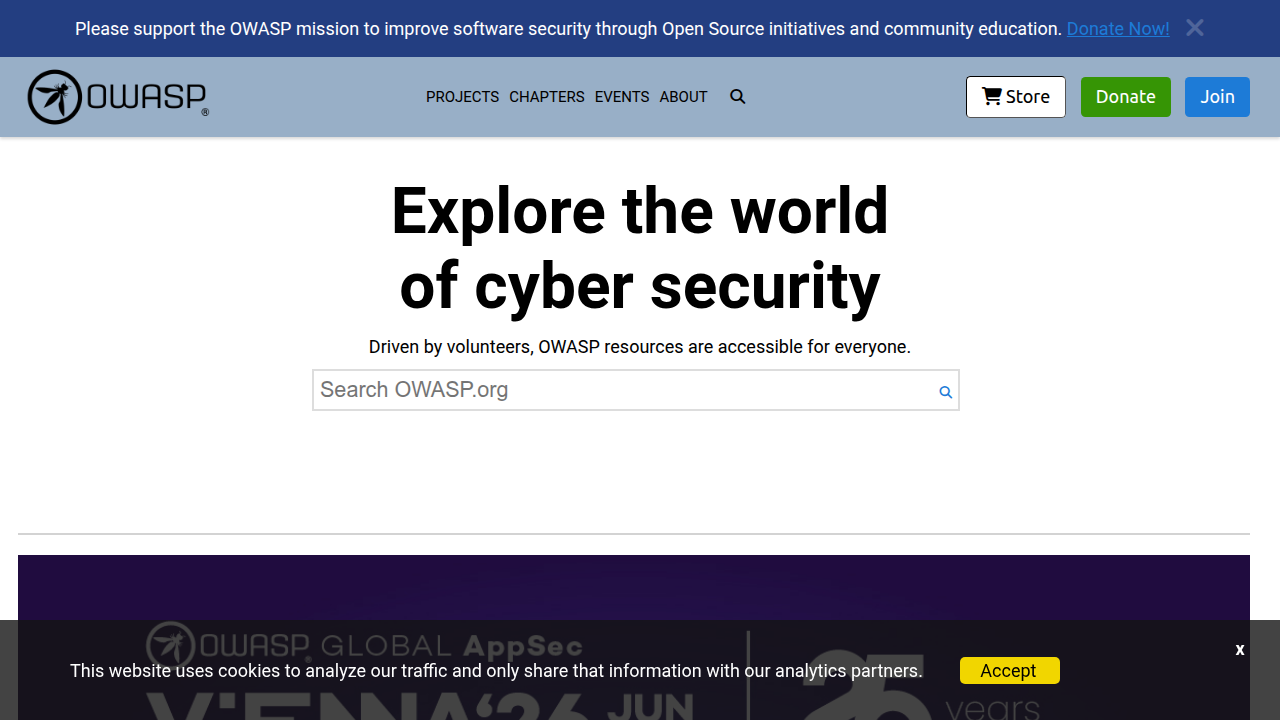Open the CHAPTERS menu
Image resolution: width=1280 pixels, height=720 pixels.
point(547,97)
